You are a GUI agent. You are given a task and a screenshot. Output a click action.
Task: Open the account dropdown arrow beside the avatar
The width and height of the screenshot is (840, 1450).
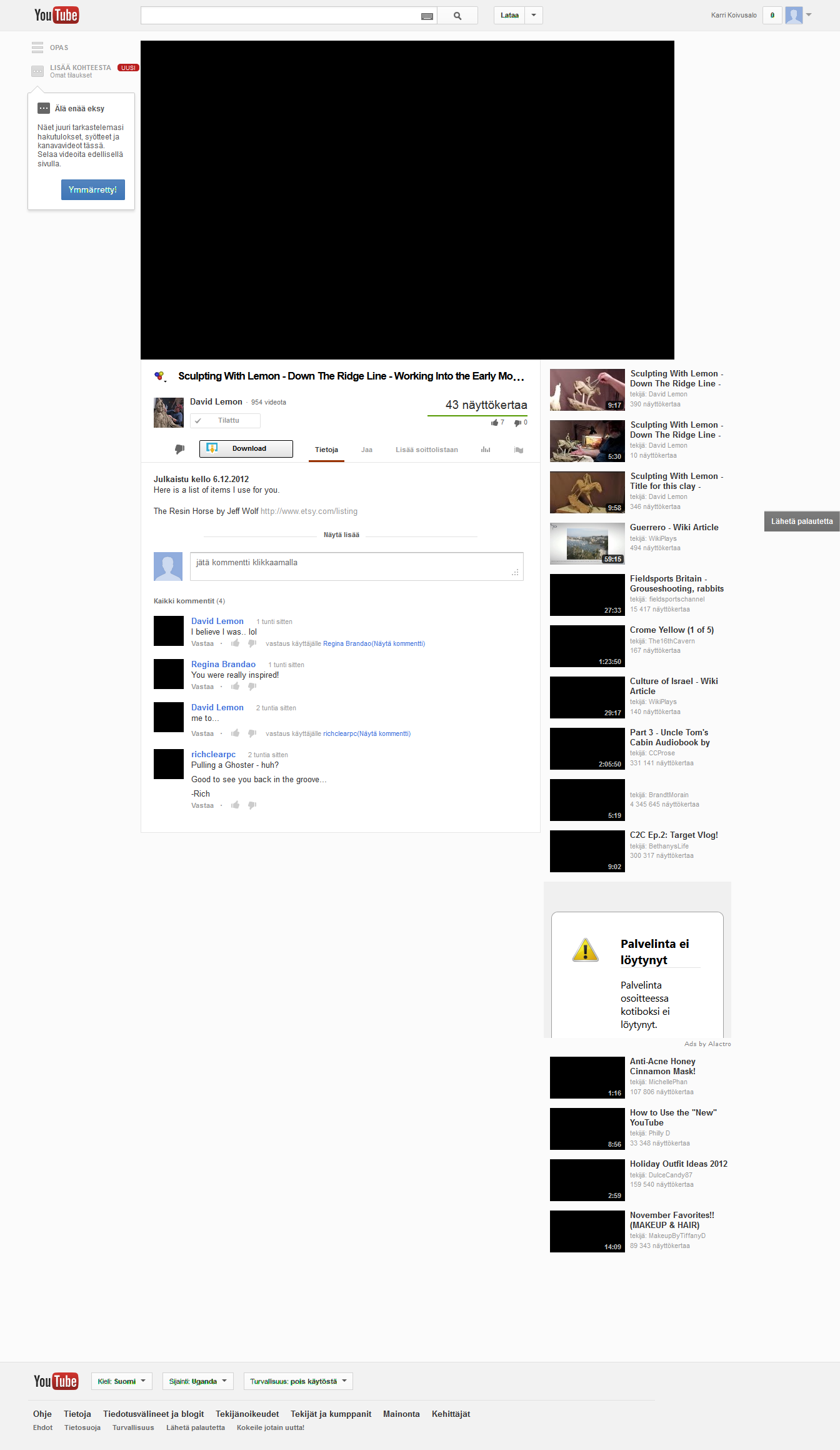(x=809, y=15)
